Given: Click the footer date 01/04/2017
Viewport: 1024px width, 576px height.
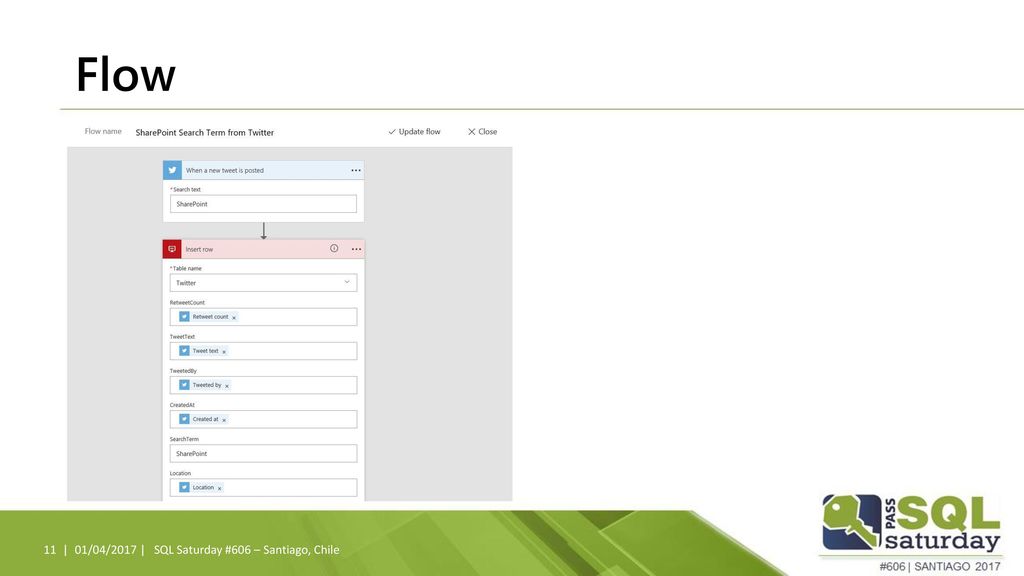Looking at the screenshot, I should point(105,550).
